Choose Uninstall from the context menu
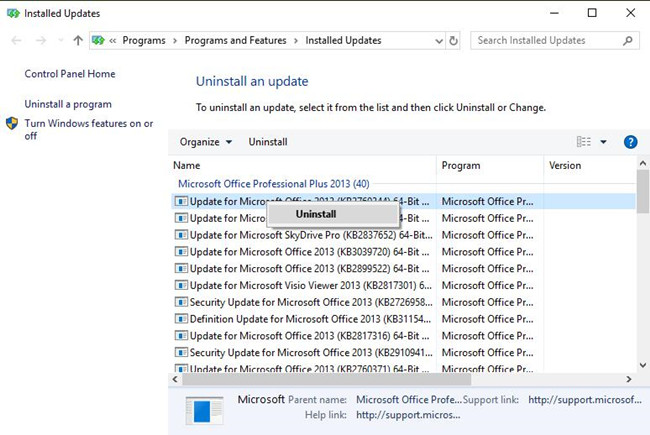650x435 pixels. point(333,214)
